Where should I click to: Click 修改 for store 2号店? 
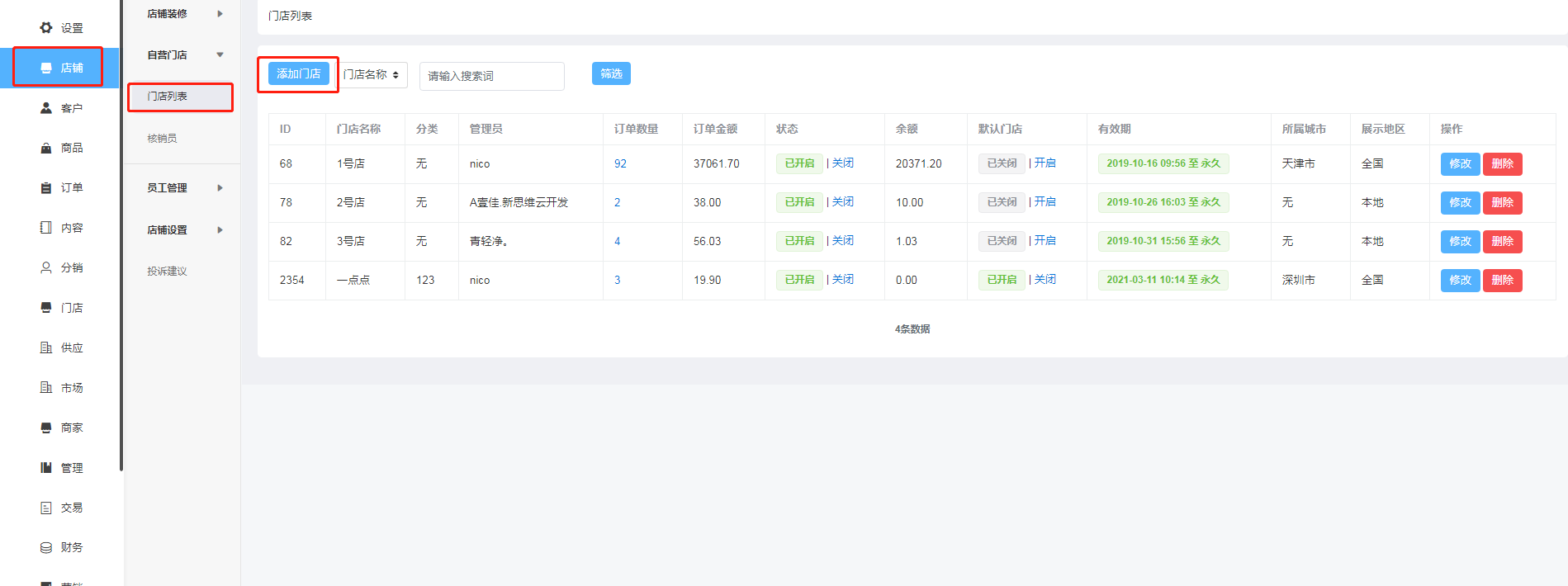tap(1460, 202)
